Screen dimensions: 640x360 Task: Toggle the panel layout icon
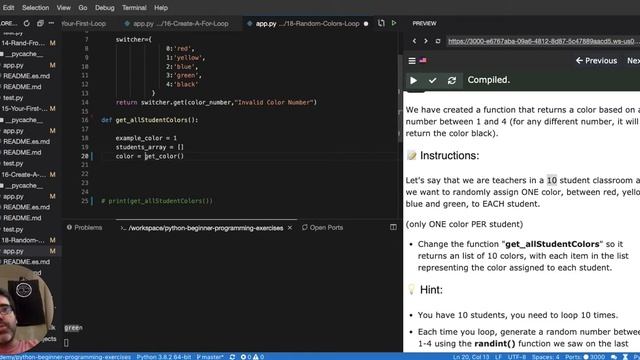393,227
